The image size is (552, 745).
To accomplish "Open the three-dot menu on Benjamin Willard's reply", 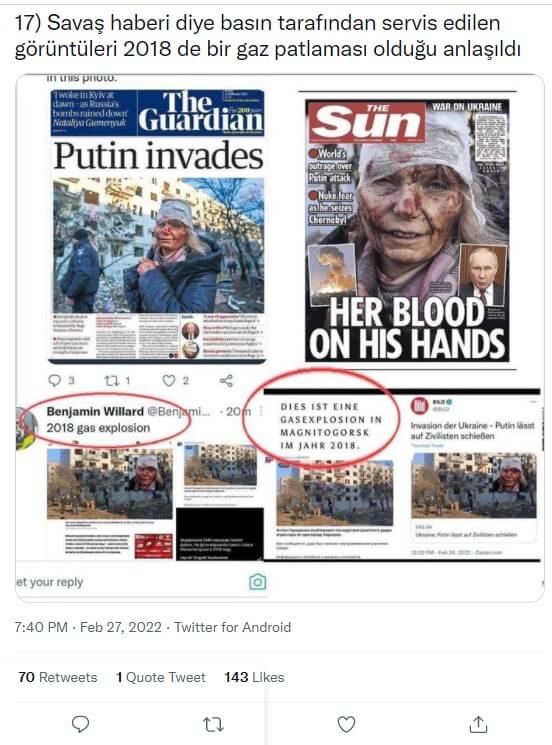I will (260, 411).
